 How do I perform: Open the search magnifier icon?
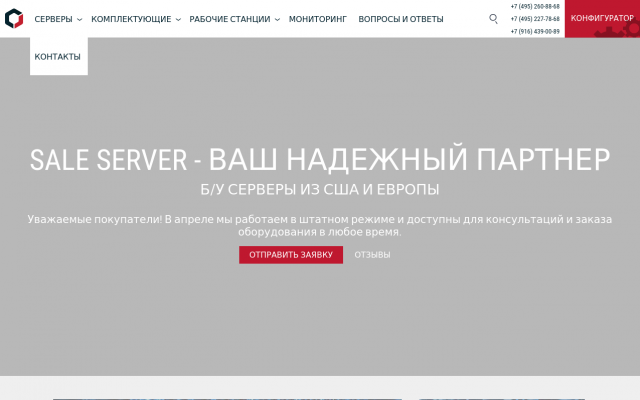click(493, 19)
